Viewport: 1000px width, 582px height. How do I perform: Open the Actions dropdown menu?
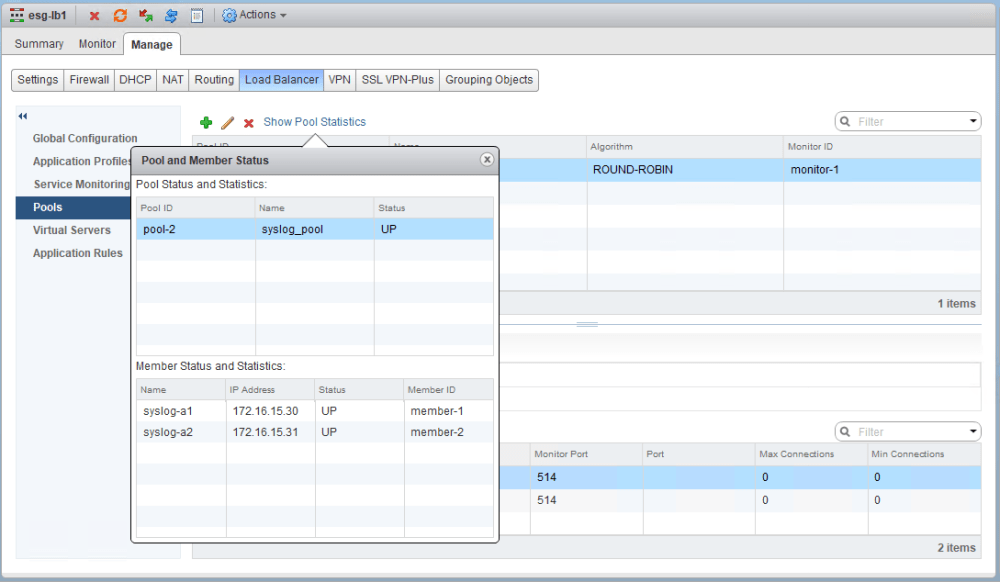point(254,15)
